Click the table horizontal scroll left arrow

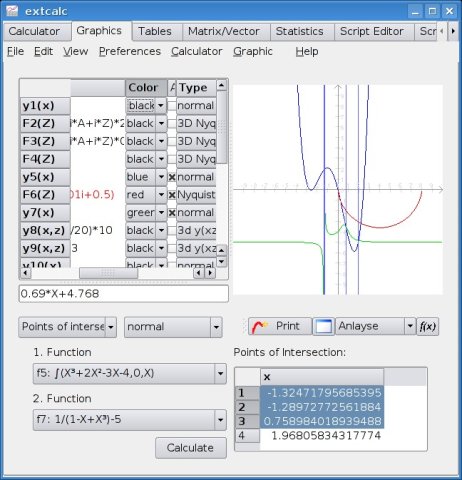(25, 273)
